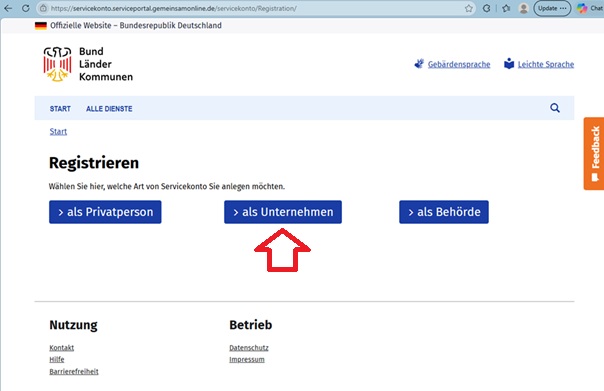The width and height of the screenshot is (604, 391).
Task: Register als Unternehmen
Action: point(283,212)
